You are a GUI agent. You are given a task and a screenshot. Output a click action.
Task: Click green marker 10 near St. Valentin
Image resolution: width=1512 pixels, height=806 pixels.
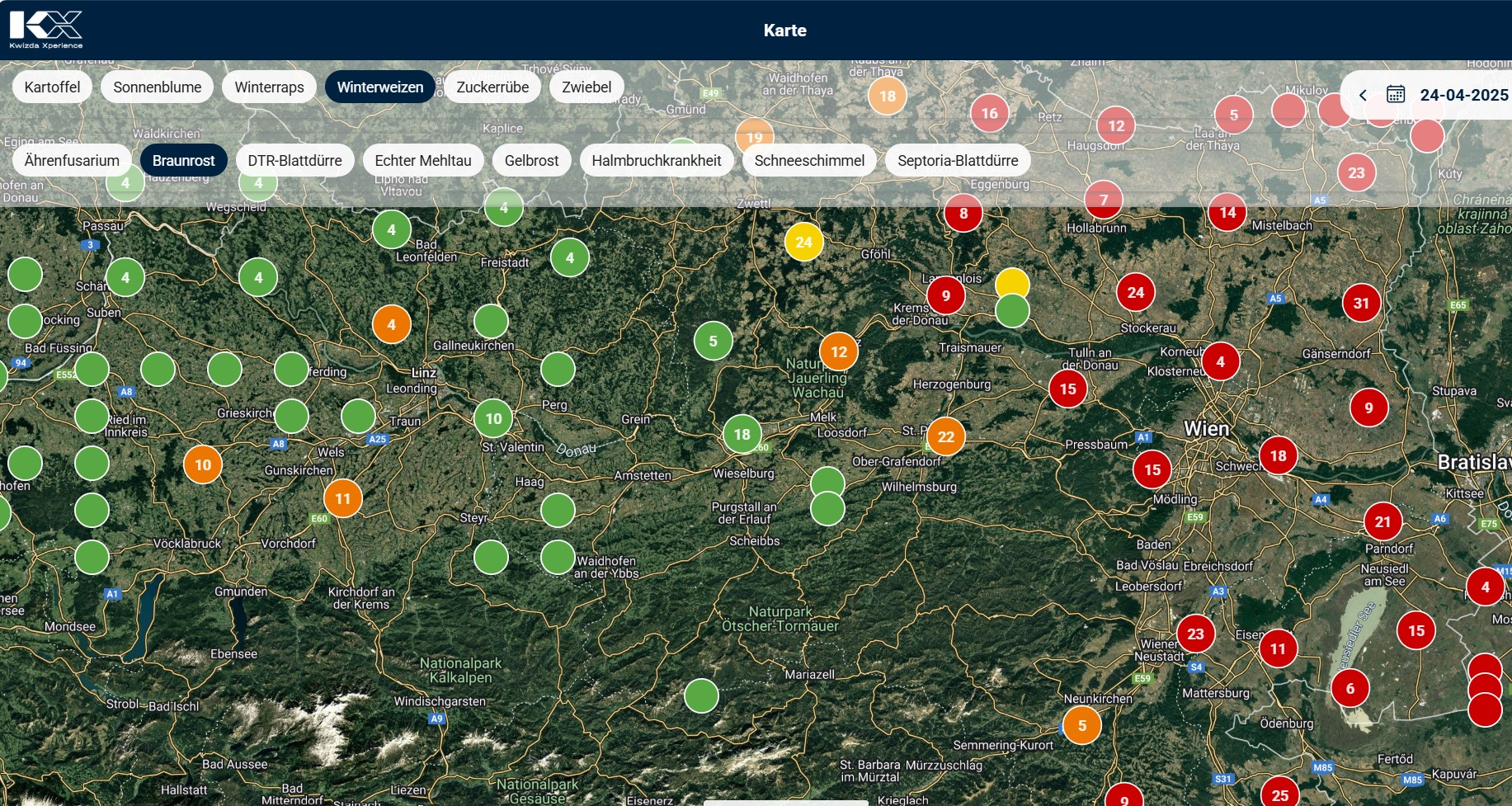pos(493,418)
